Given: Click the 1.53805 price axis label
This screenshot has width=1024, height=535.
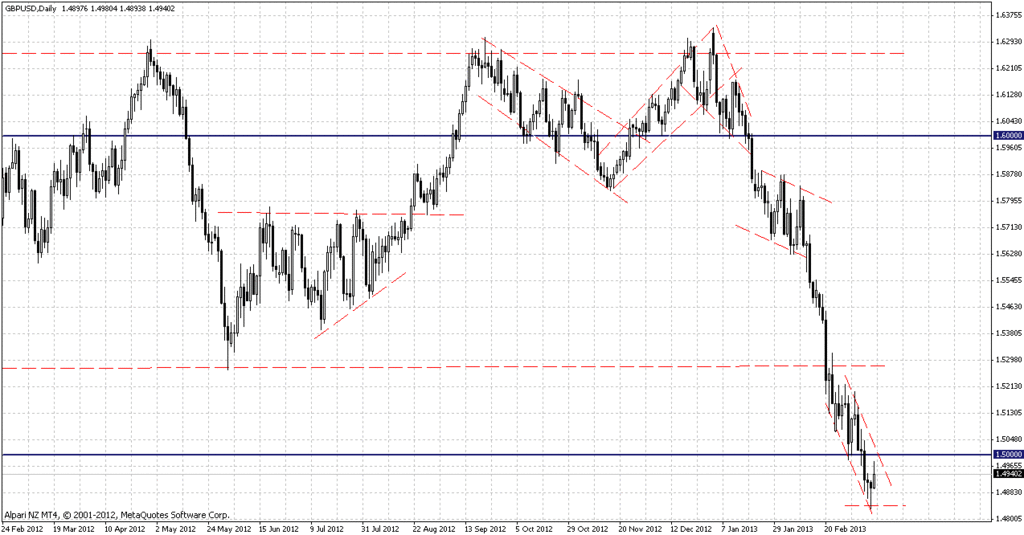Looking at the screenshot, I should 1009,333.
